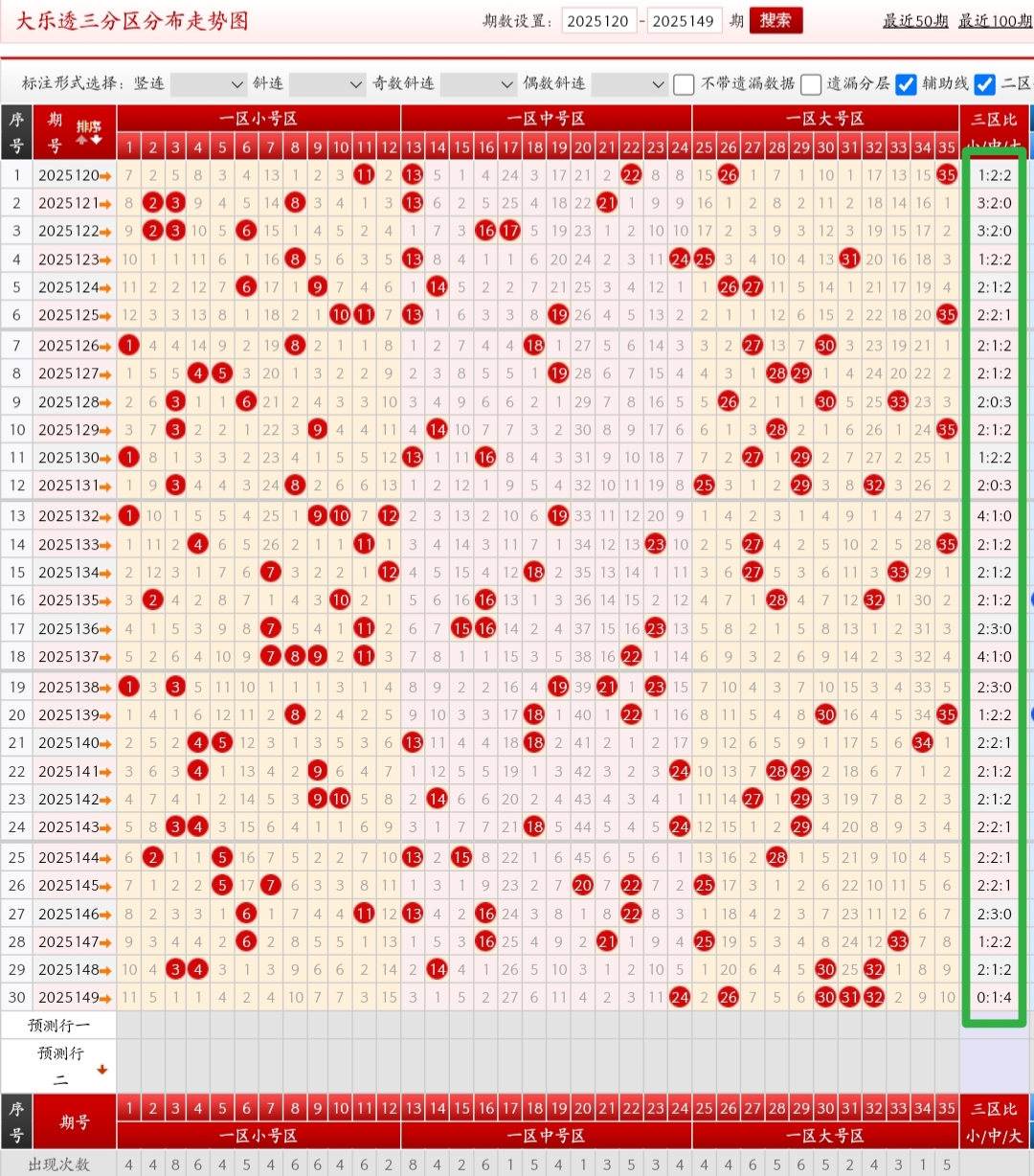Image resolution: width=1034 pixels, height=1176 pixels.
Task: Click the orange arrow beside period 2025133
Action: pos(106,545)
